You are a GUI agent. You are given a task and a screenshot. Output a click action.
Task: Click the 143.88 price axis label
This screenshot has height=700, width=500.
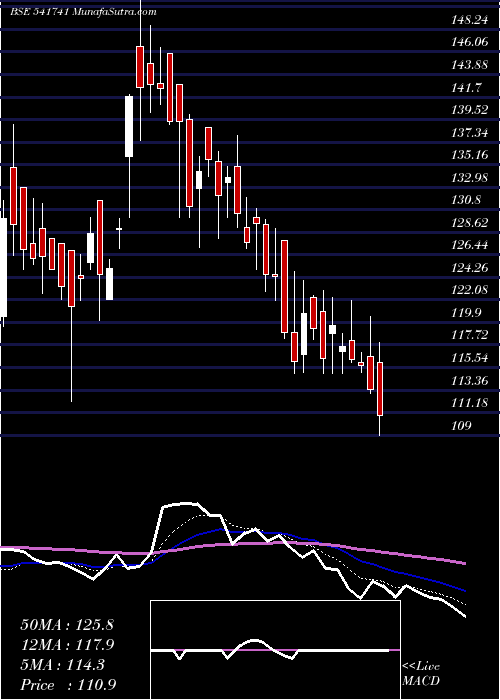coord(468,64)
